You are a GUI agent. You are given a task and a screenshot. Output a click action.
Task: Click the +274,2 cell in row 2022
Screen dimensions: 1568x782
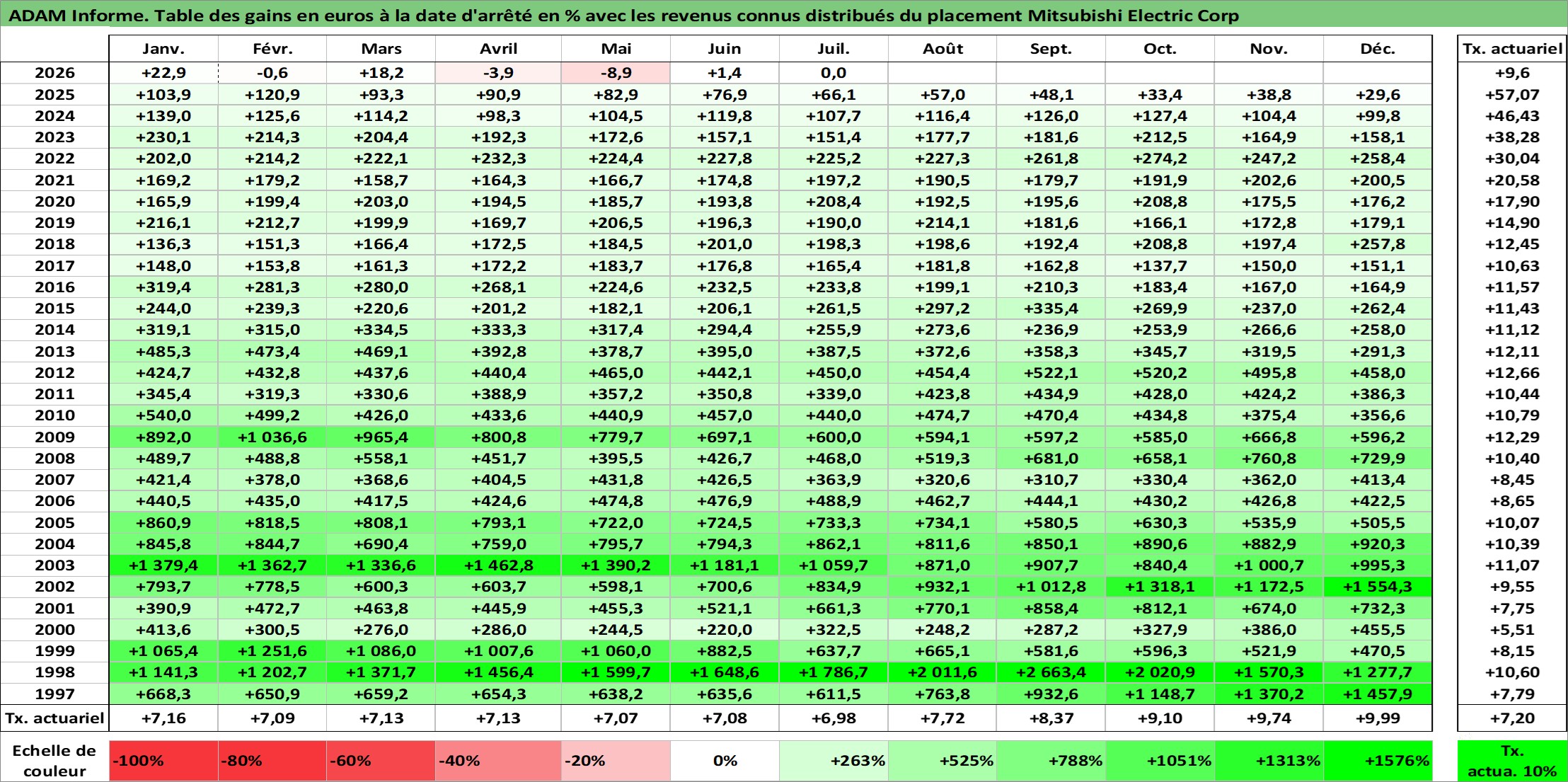[x=1160, y=159]
